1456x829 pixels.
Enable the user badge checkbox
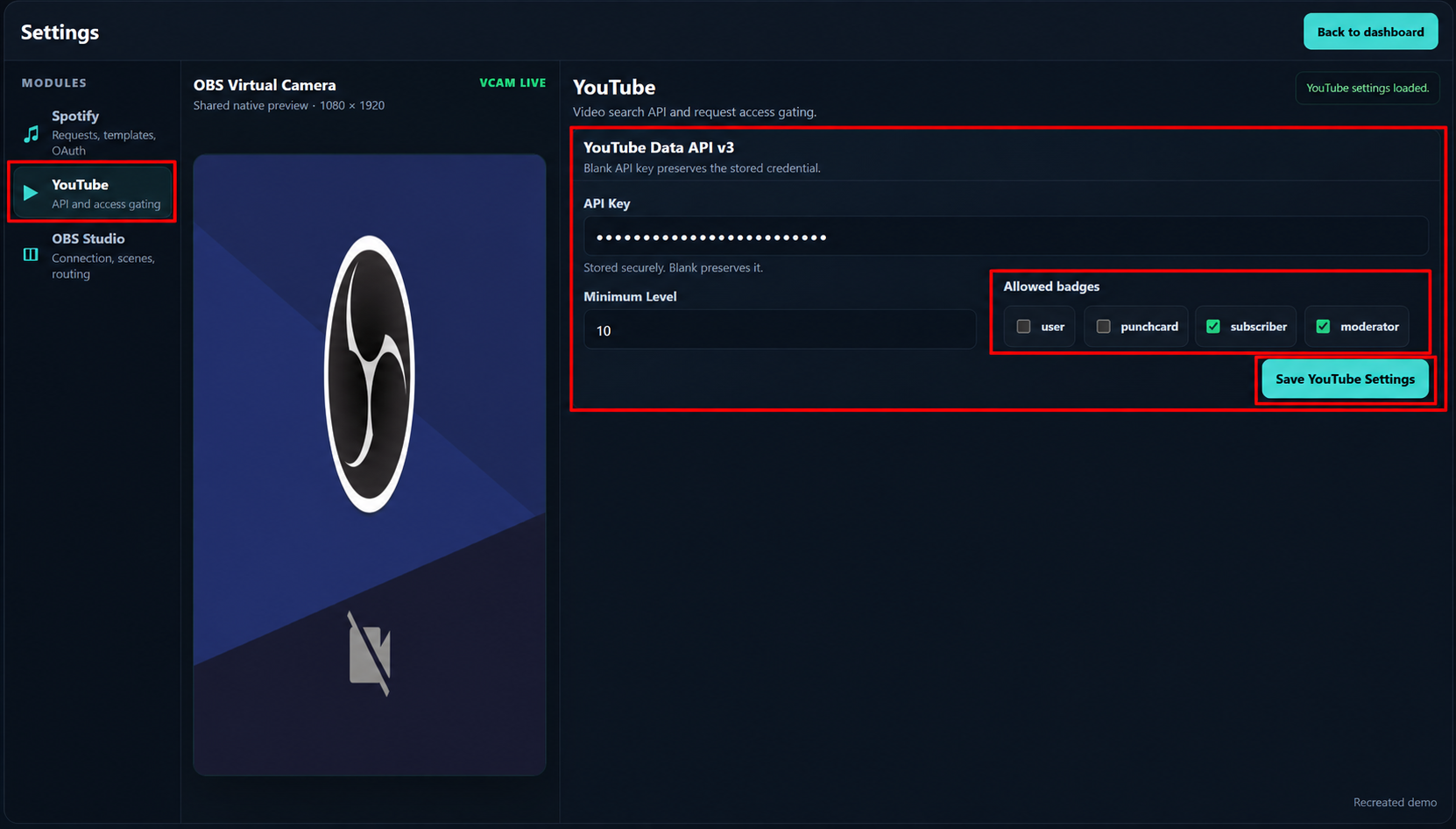pos(1023,326)
